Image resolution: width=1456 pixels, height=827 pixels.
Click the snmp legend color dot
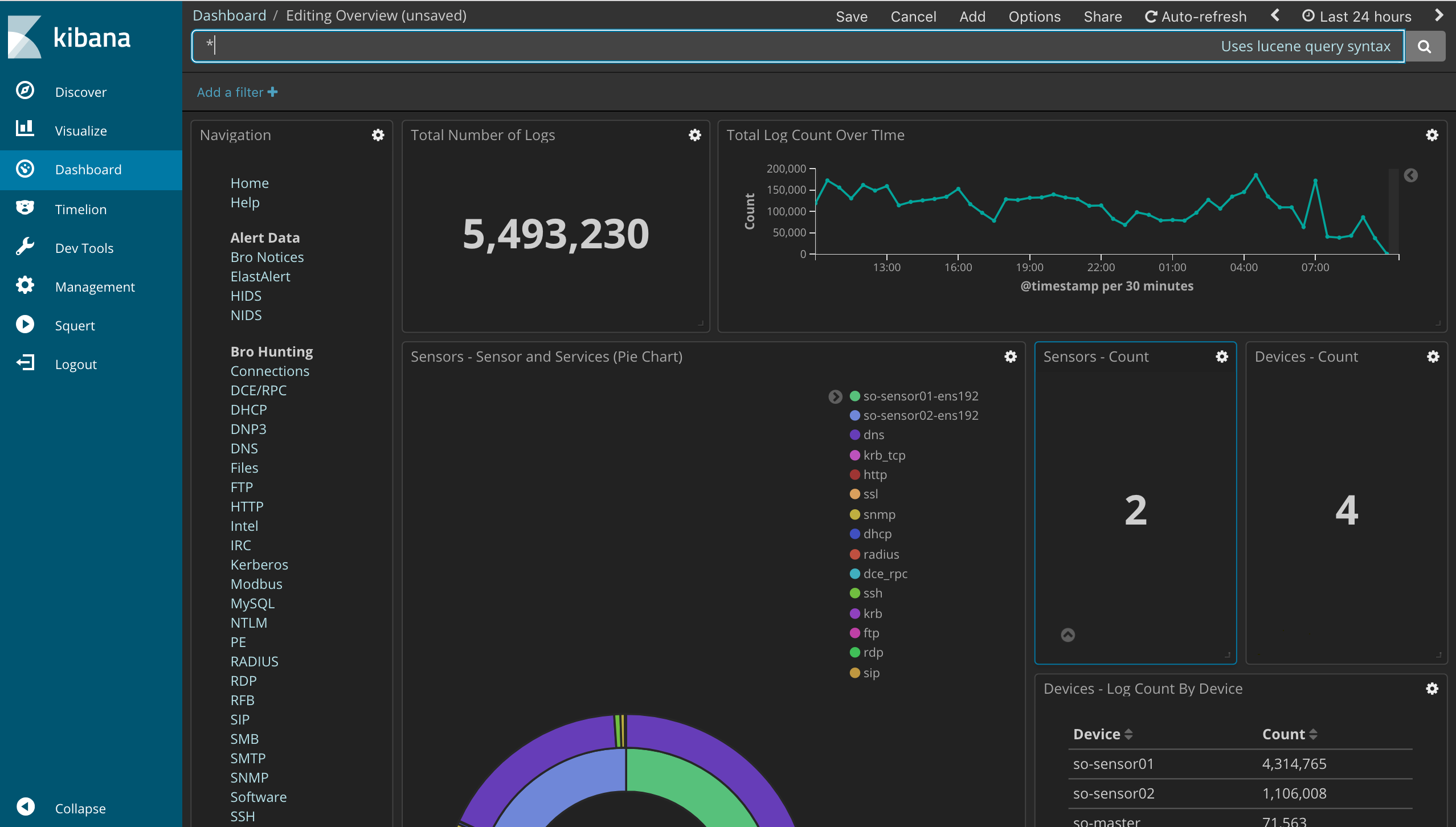pyautogui.click(x=855, y=514)
